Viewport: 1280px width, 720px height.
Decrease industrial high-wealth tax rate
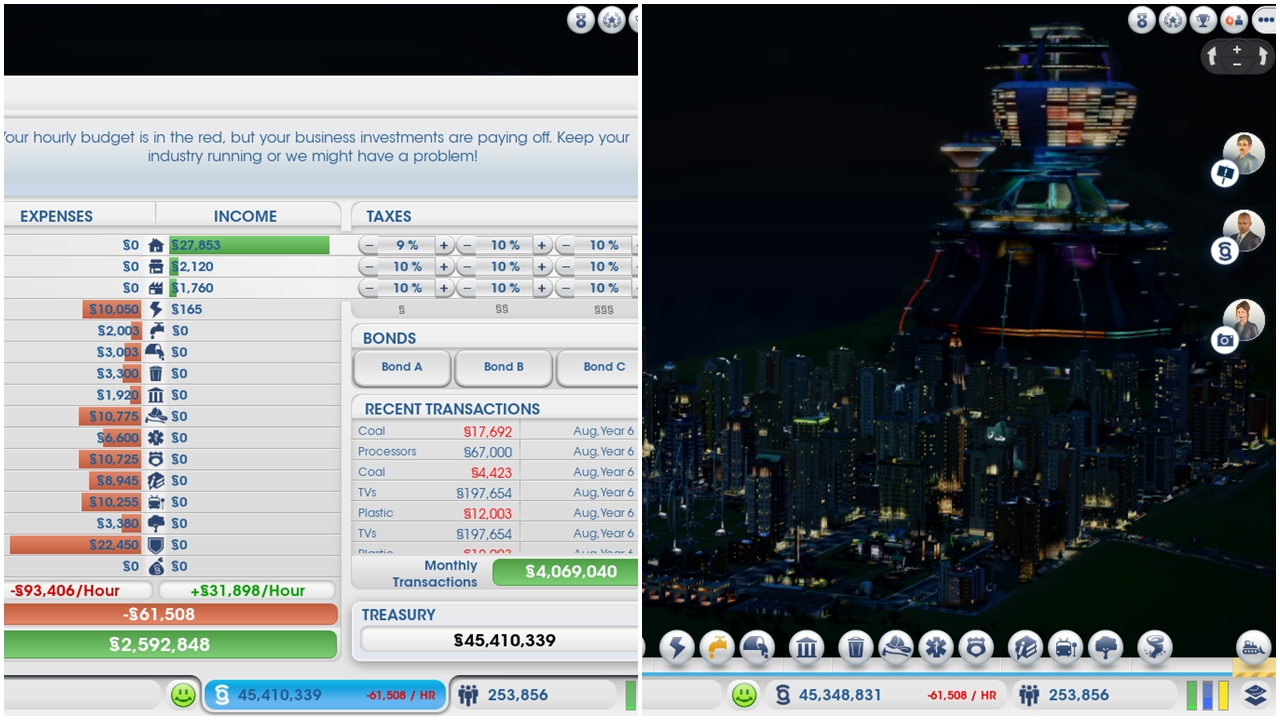pyautogui.click(x=566, y=288)
